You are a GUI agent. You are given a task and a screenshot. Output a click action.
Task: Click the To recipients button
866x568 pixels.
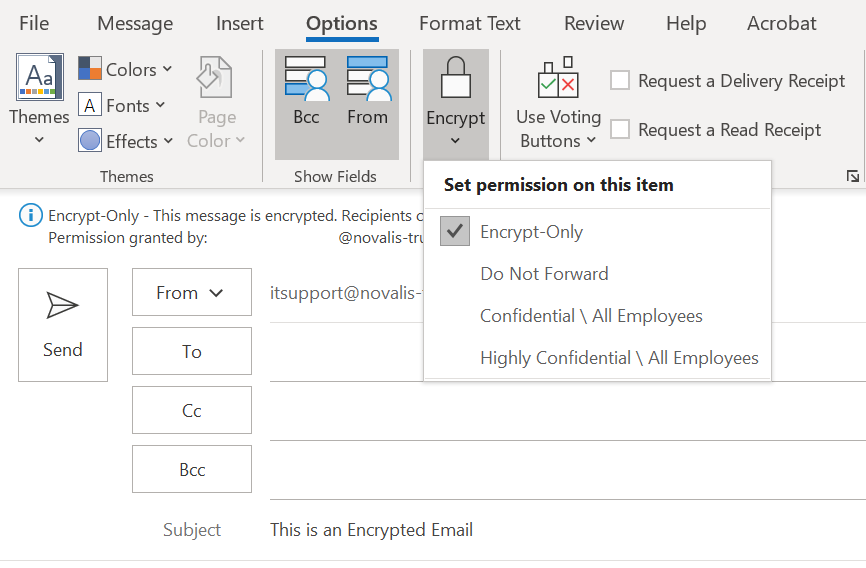pos(191,351)
